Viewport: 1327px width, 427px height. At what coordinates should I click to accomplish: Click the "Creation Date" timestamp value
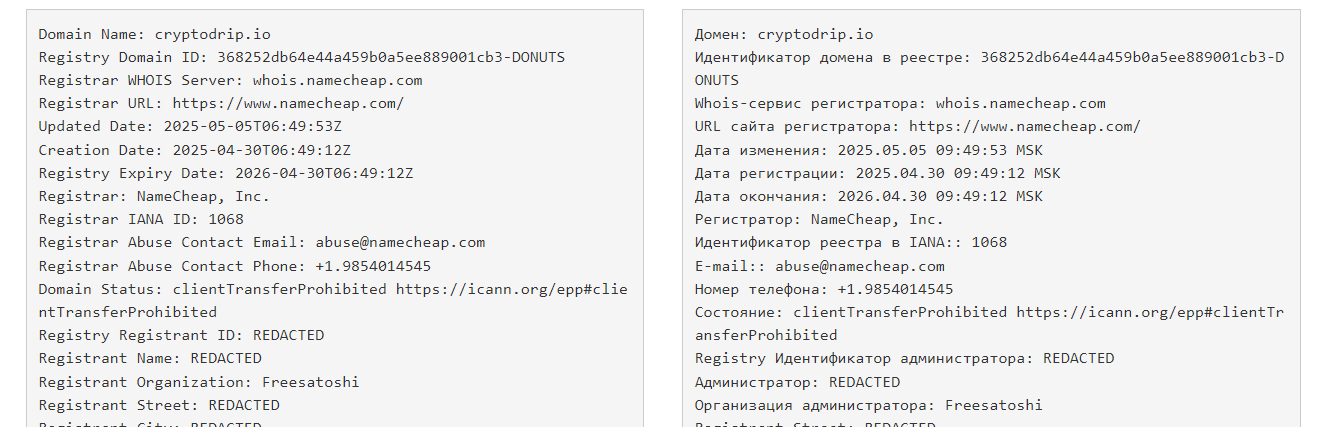pyautogui.click(x=261, y=150)
